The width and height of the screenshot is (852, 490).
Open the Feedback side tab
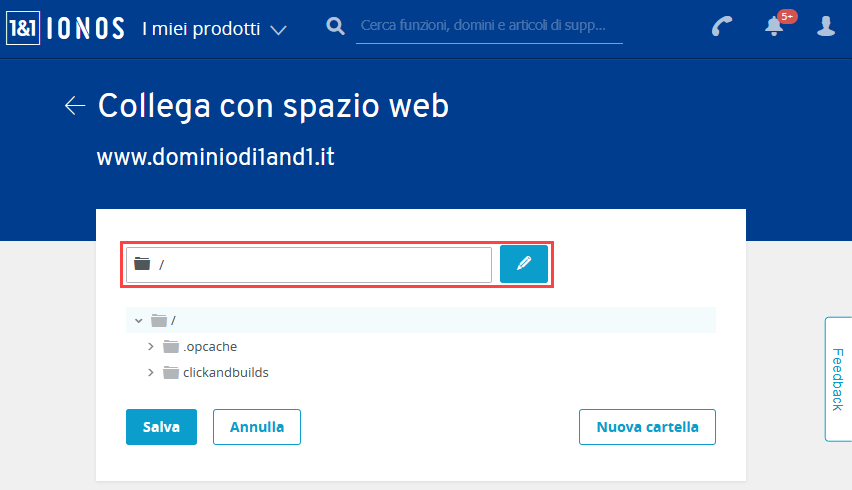point(838,379)
